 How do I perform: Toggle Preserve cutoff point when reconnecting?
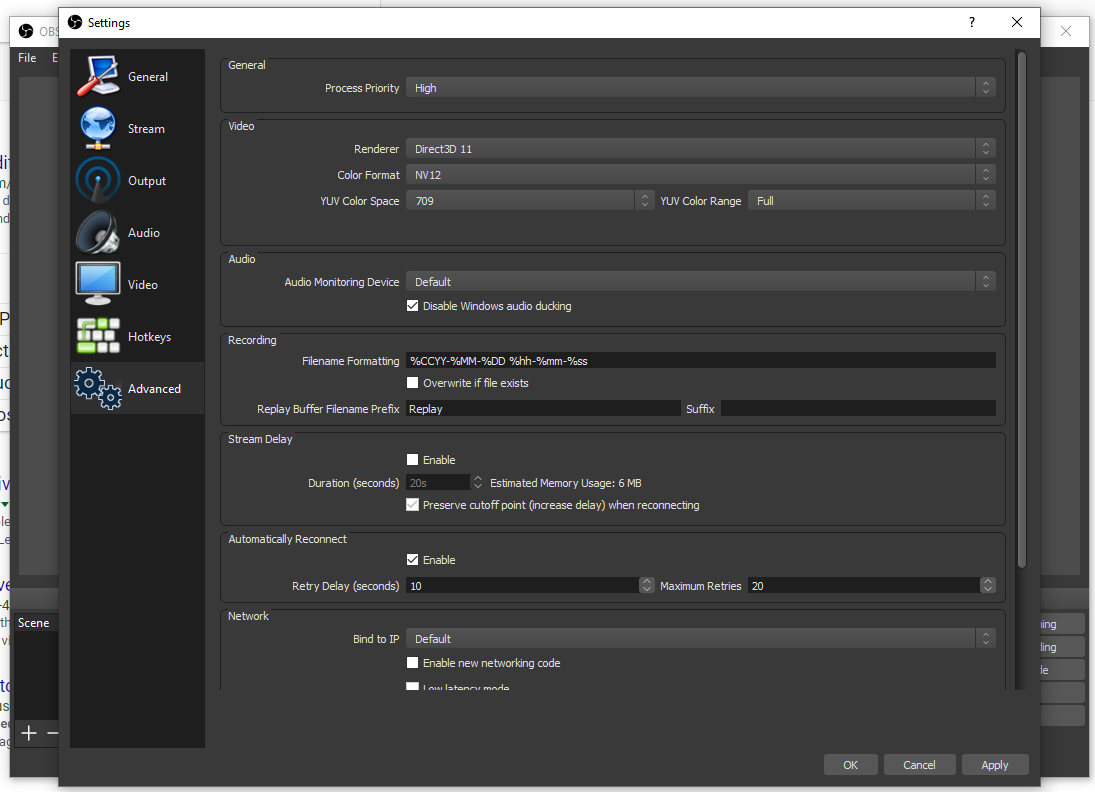[413, 505]
